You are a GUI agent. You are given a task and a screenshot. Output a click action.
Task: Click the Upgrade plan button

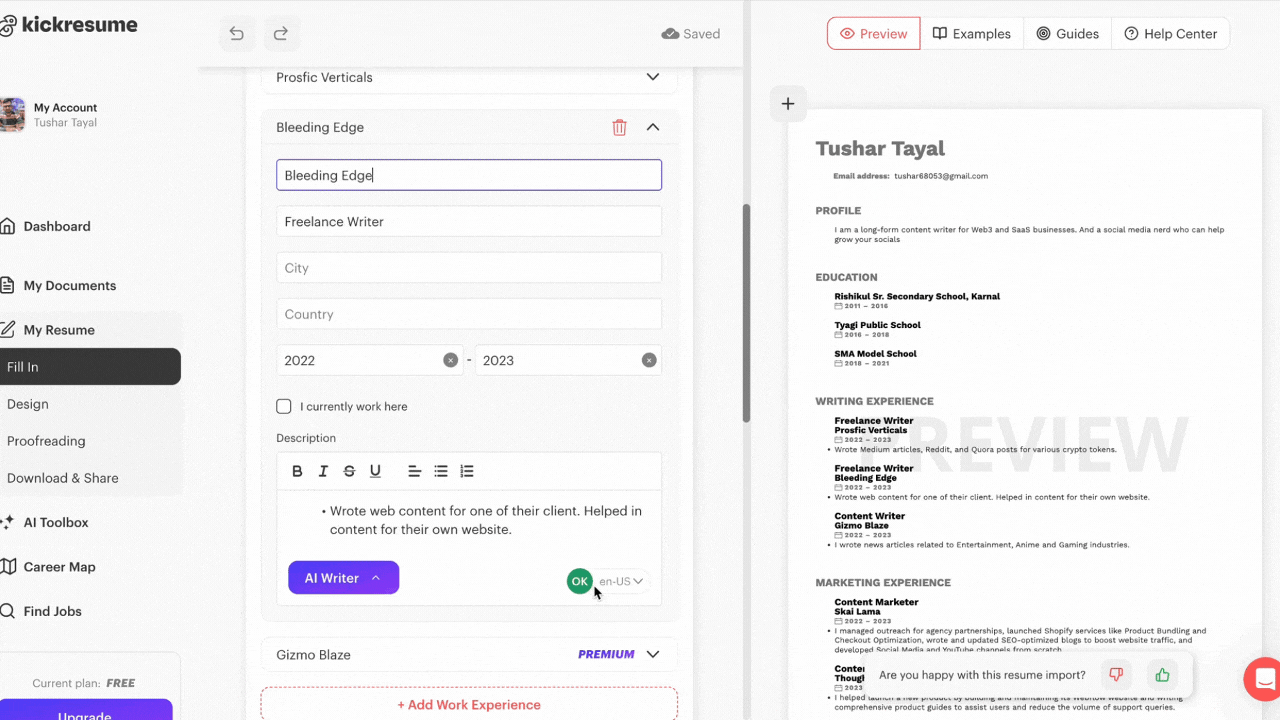pos(85,710)
